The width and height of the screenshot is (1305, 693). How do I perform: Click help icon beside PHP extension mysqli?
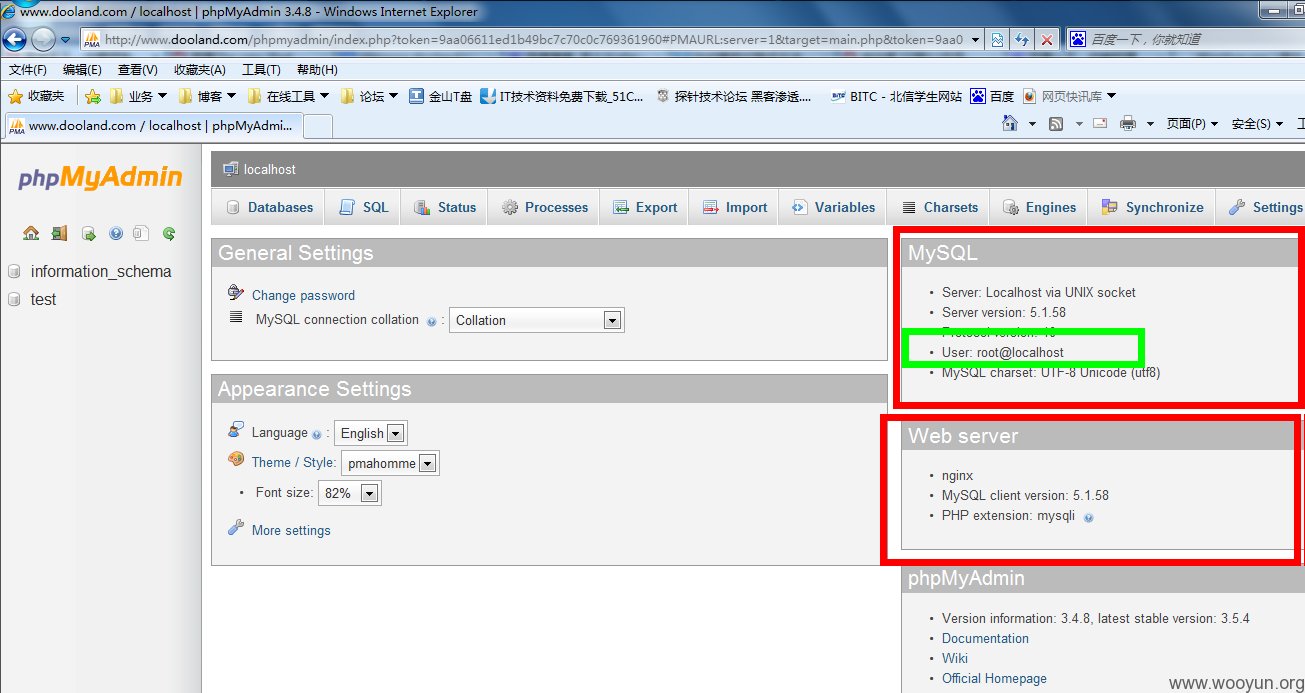1088,517
